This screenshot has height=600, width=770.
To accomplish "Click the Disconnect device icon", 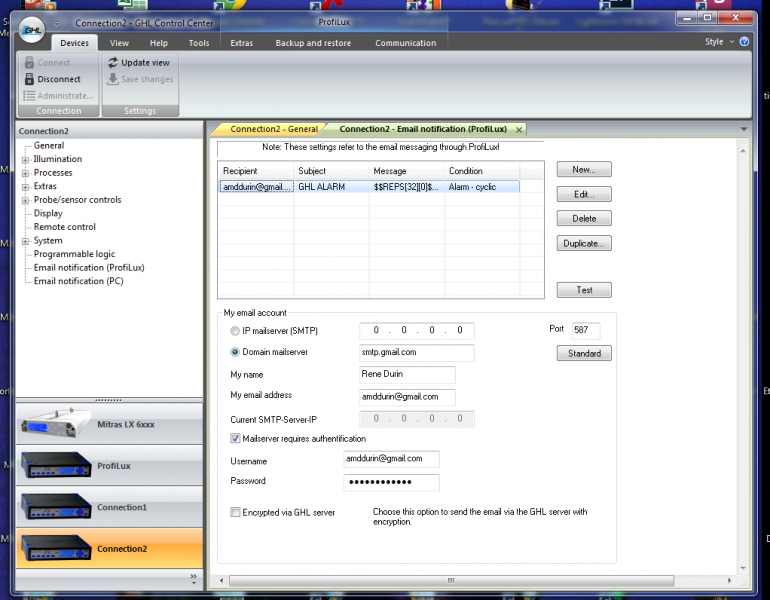I will [29, 79].
